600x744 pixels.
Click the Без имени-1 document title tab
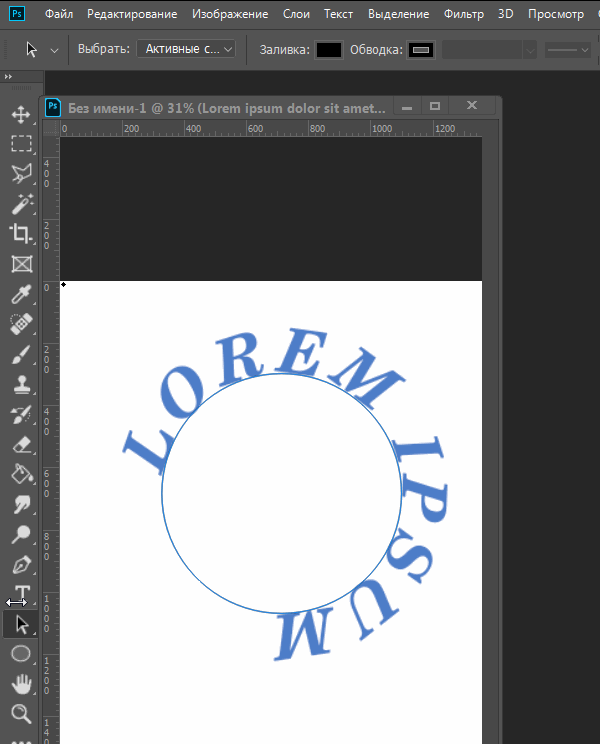click(x=226, y=108)
